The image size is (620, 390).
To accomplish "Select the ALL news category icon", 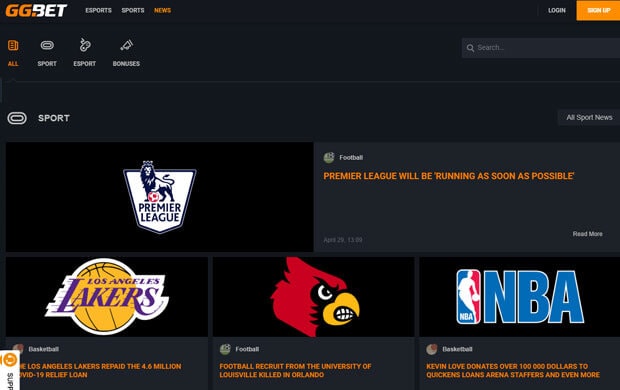I will (x=13, y=45).
